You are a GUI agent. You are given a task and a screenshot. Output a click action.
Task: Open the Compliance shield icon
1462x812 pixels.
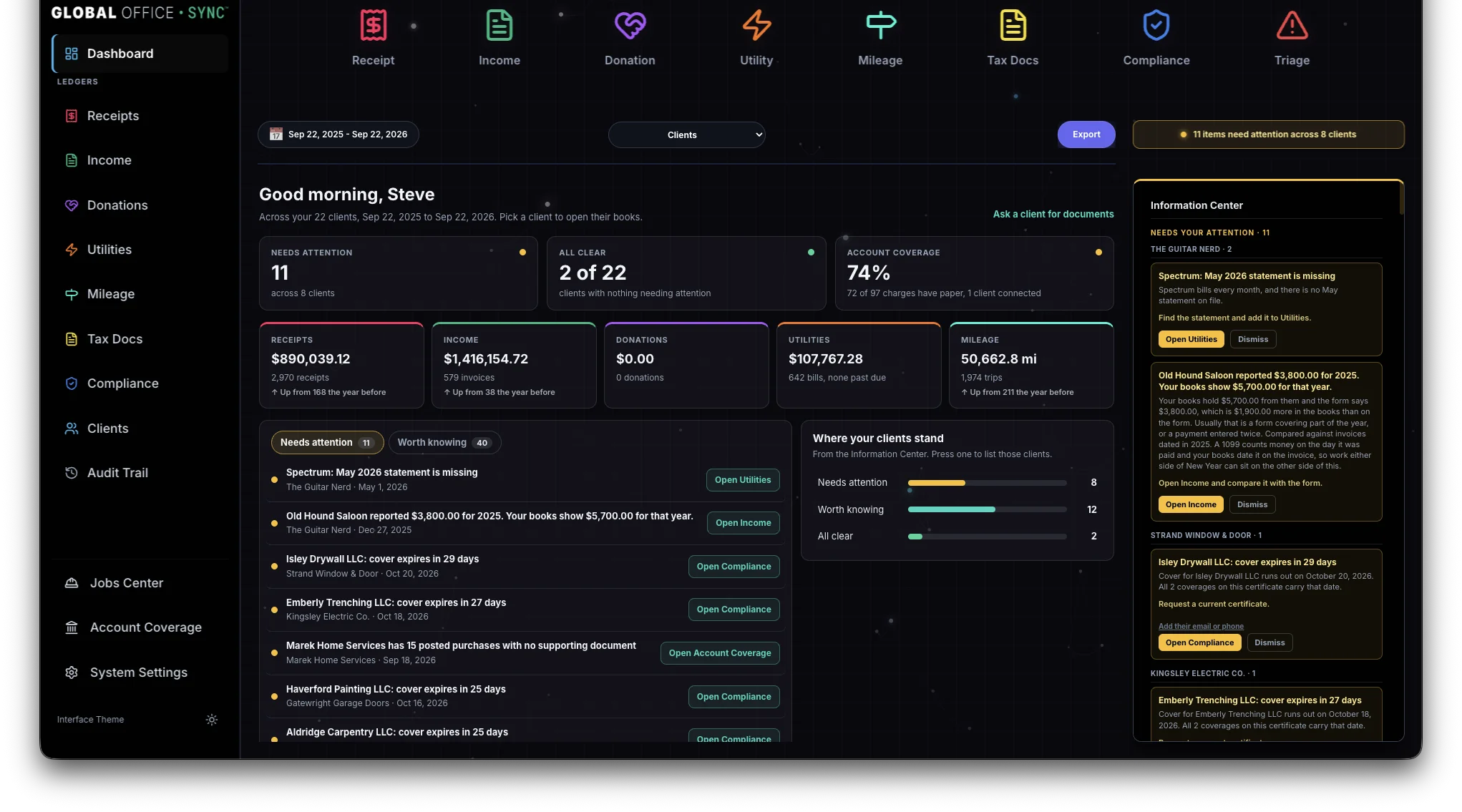pyautogui.click(x=1156, y=26)
